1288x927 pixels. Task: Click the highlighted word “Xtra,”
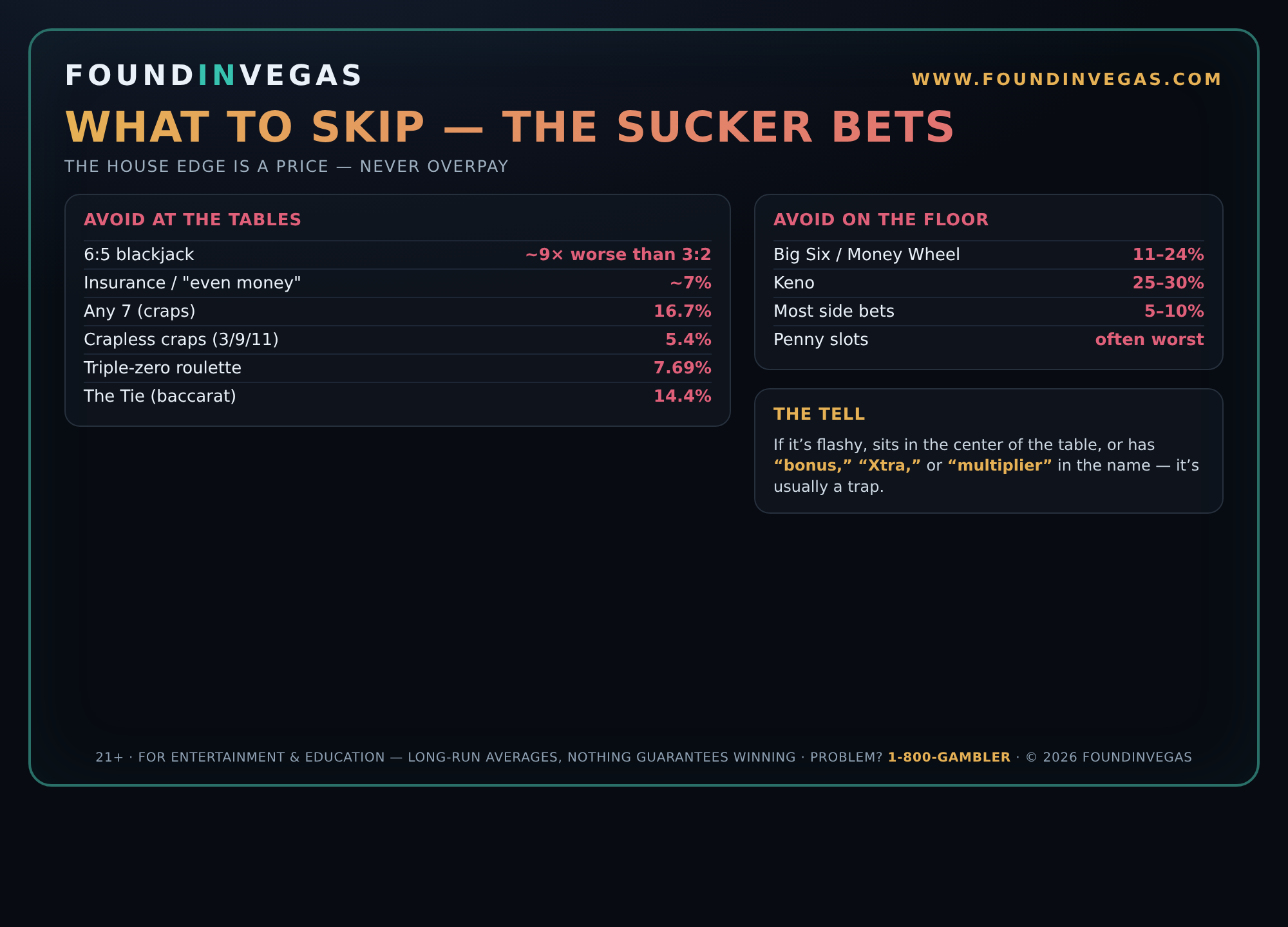pos(889,465)
